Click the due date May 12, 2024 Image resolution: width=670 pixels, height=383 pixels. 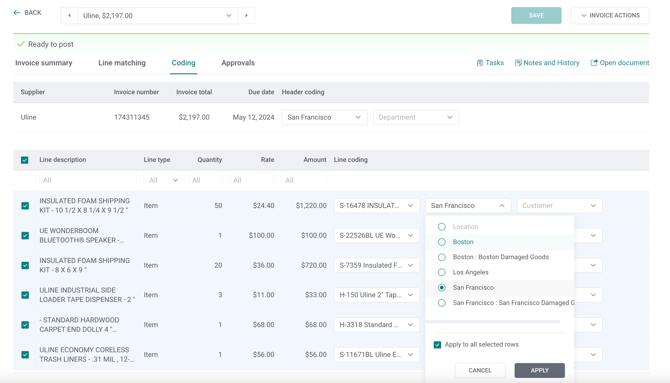point(253,117)
